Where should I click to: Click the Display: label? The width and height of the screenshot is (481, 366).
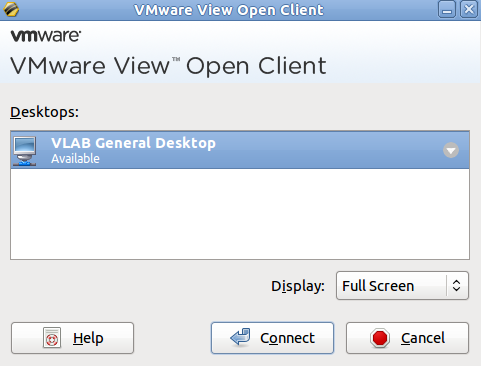298,286
